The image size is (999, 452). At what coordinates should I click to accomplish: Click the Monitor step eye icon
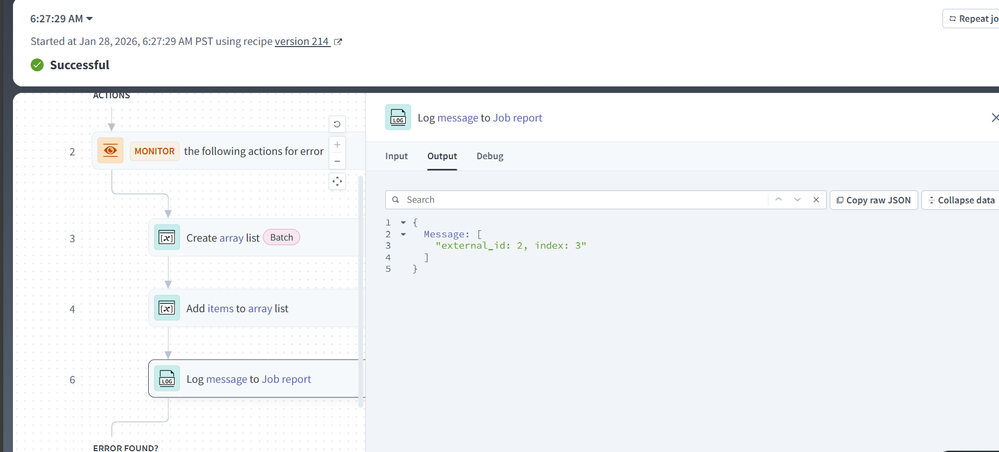click(x=110, y=151)
